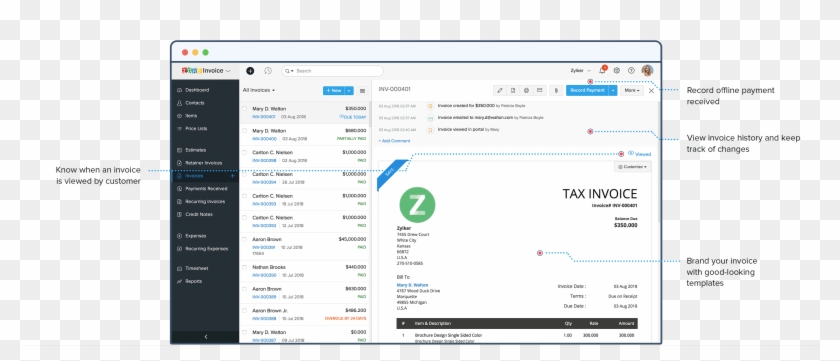Click the invoice list vertical scrollbar
Image resolution: width=840 pixels, height=361 pixels.
pos(370,114)
